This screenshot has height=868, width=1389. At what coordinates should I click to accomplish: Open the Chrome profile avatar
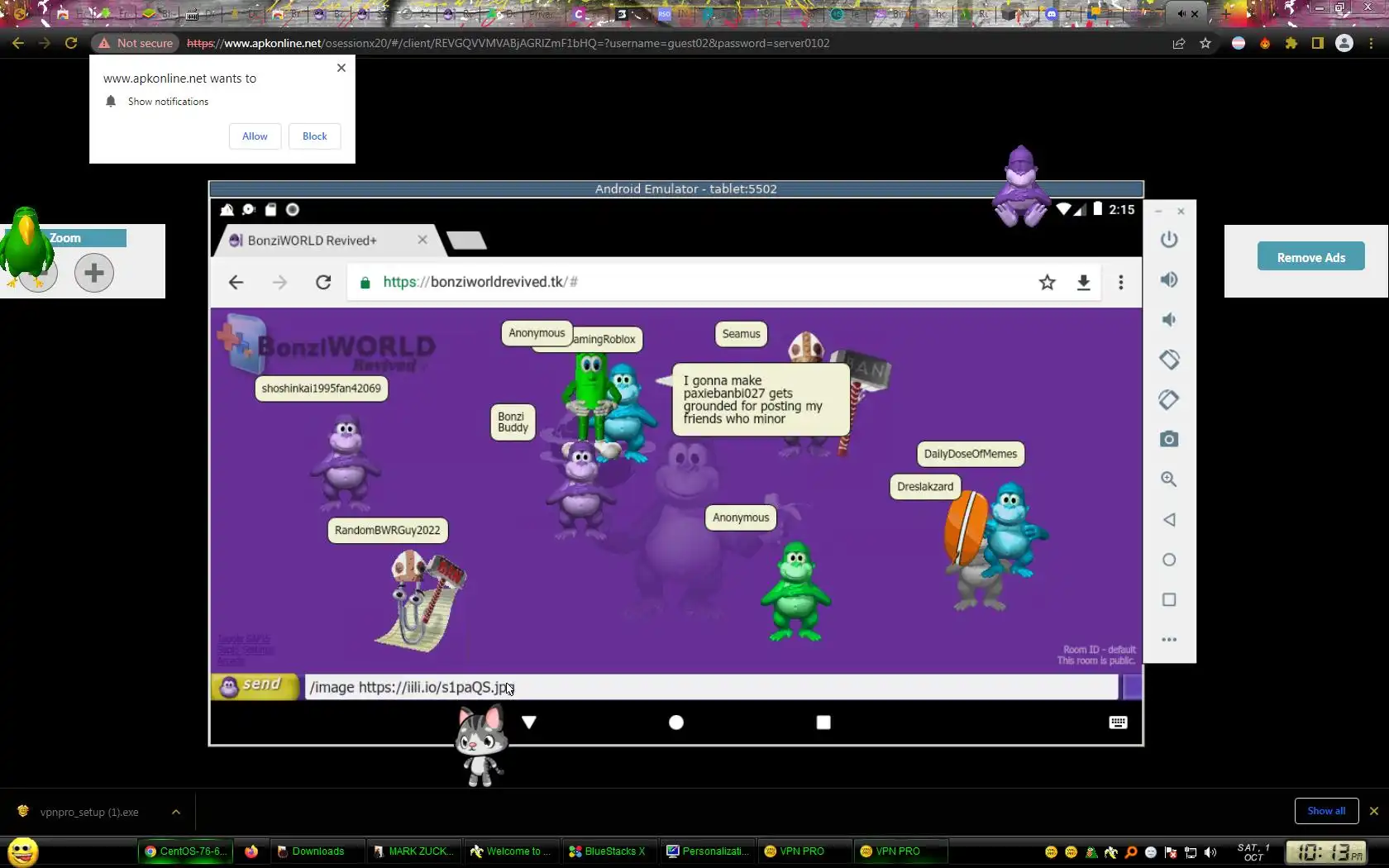[x=1344, y=43]
